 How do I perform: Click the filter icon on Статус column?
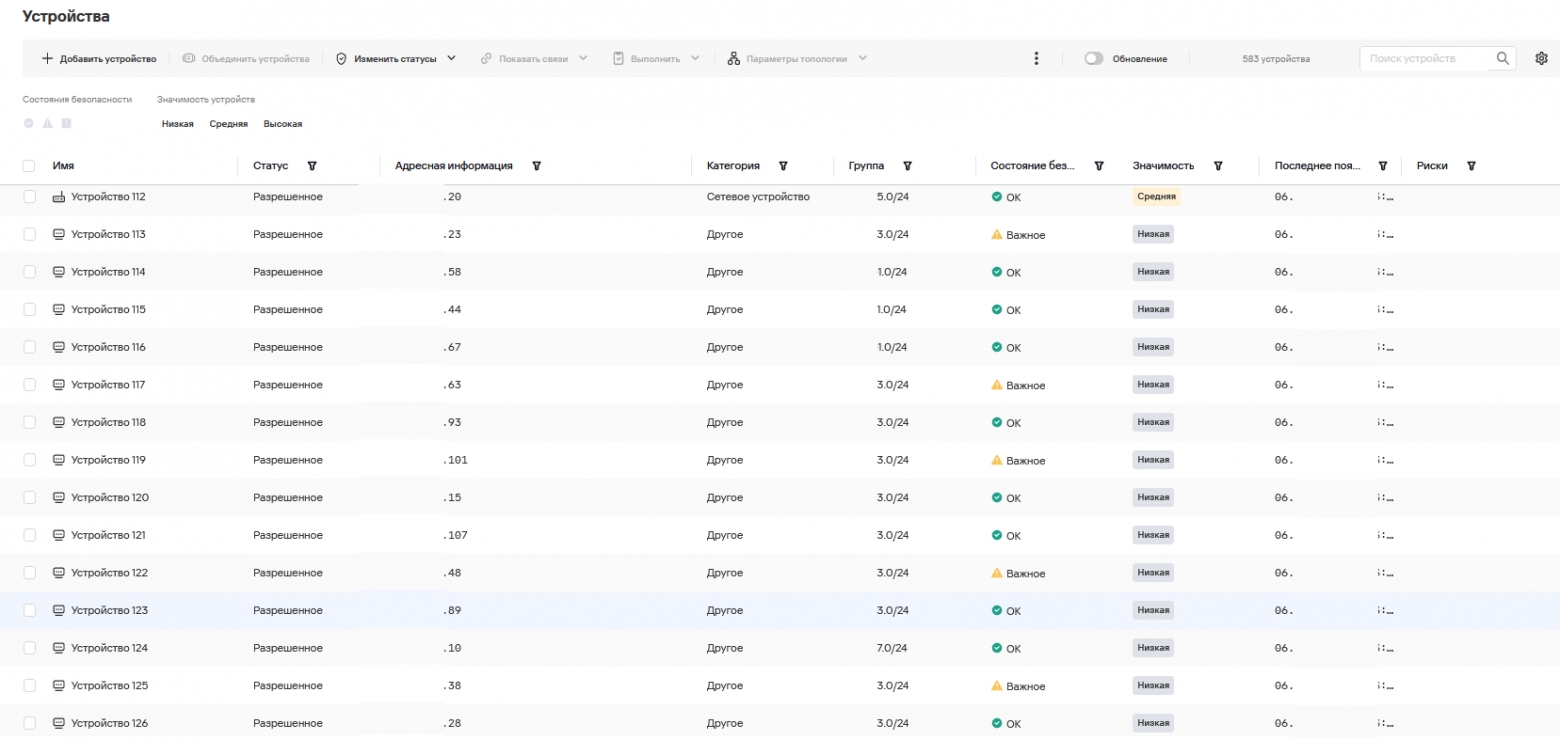coord(312,166)
